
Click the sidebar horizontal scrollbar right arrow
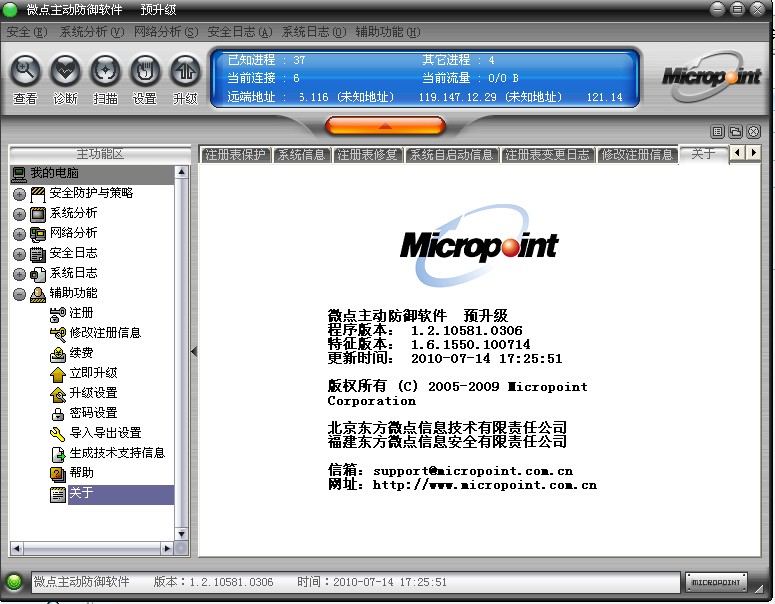(x=167, y=548)
